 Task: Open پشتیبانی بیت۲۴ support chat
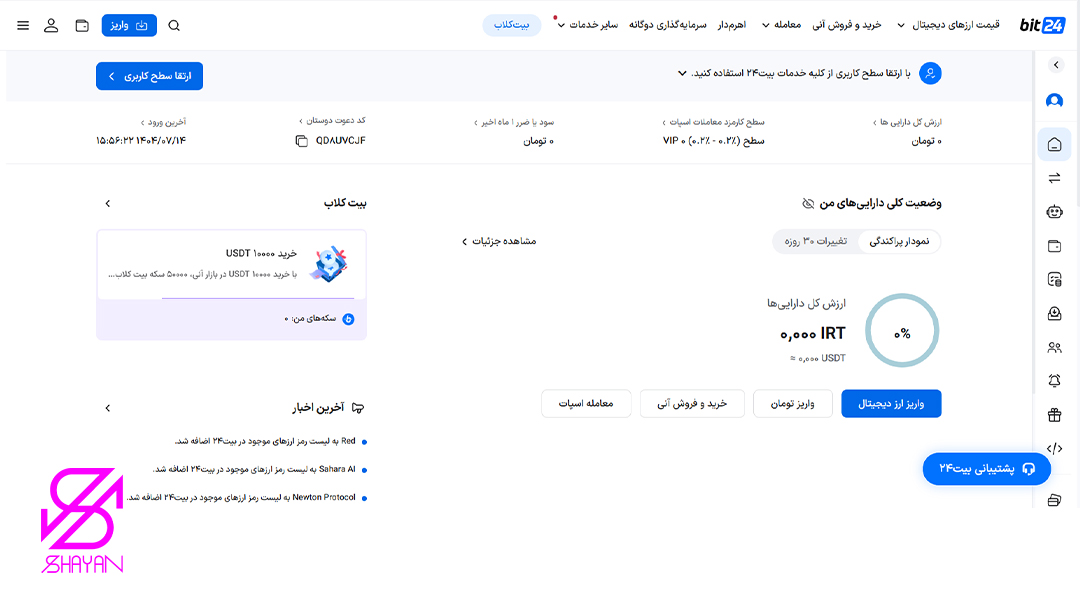pos(987,468)
